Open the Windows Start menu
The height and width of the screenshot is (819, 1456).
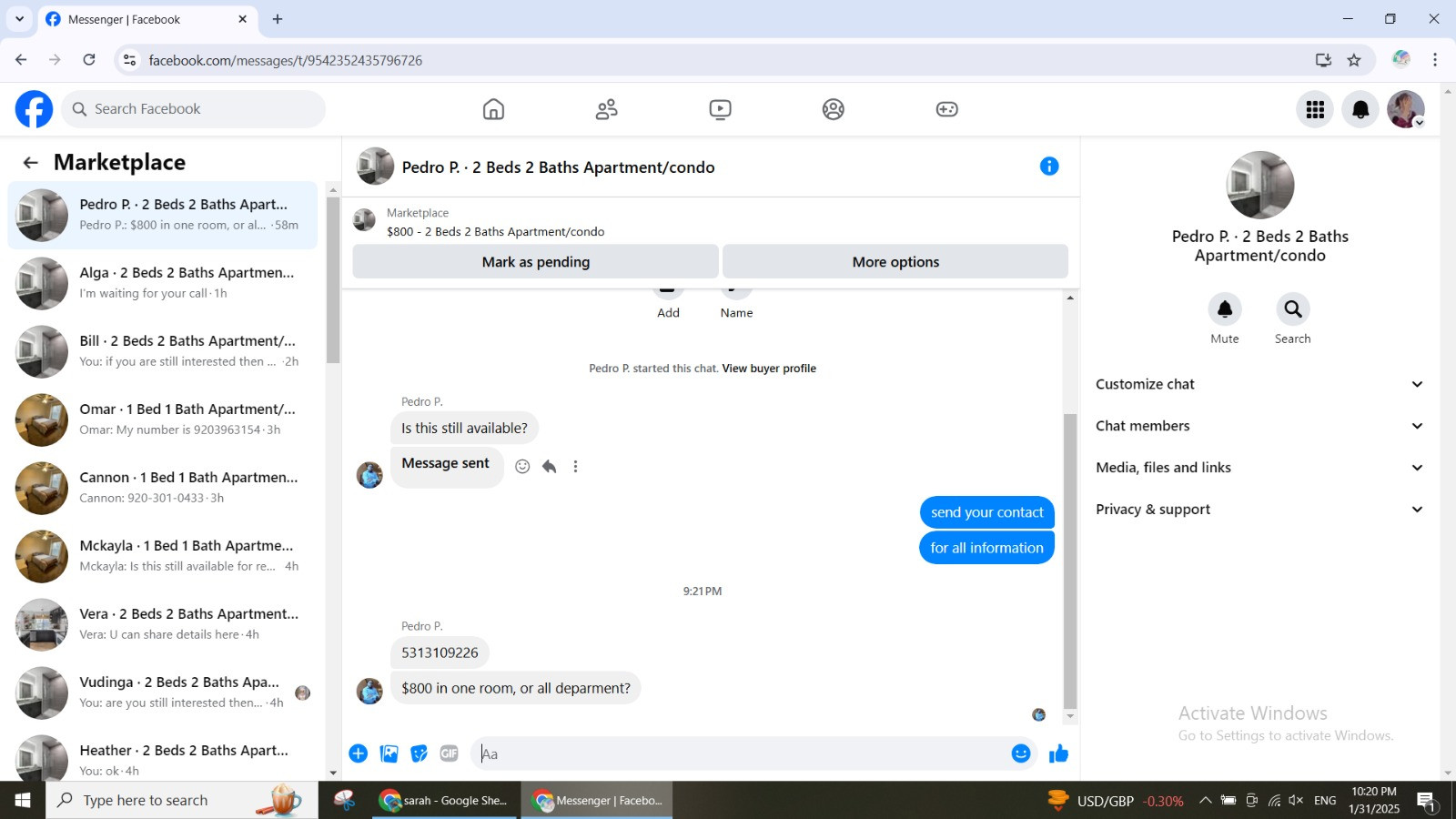pyautogui.click(x=23, y=801)
